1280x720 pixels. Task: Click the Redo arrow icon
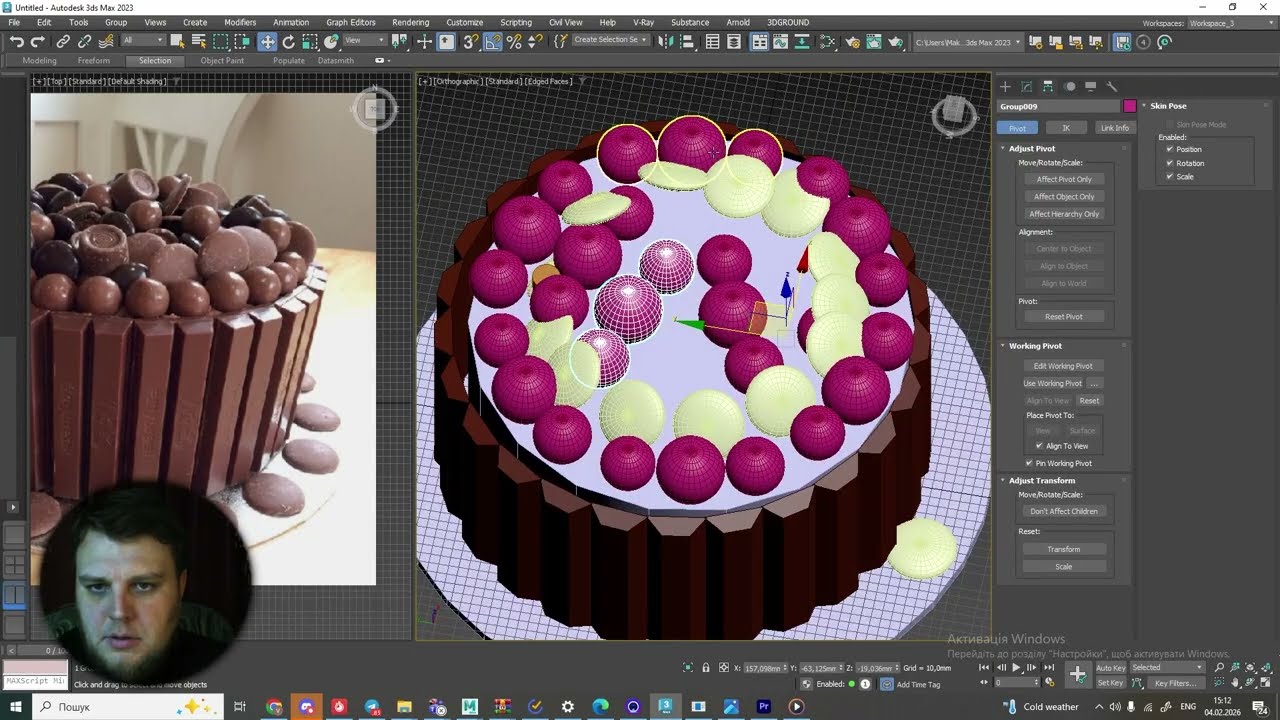37,41
